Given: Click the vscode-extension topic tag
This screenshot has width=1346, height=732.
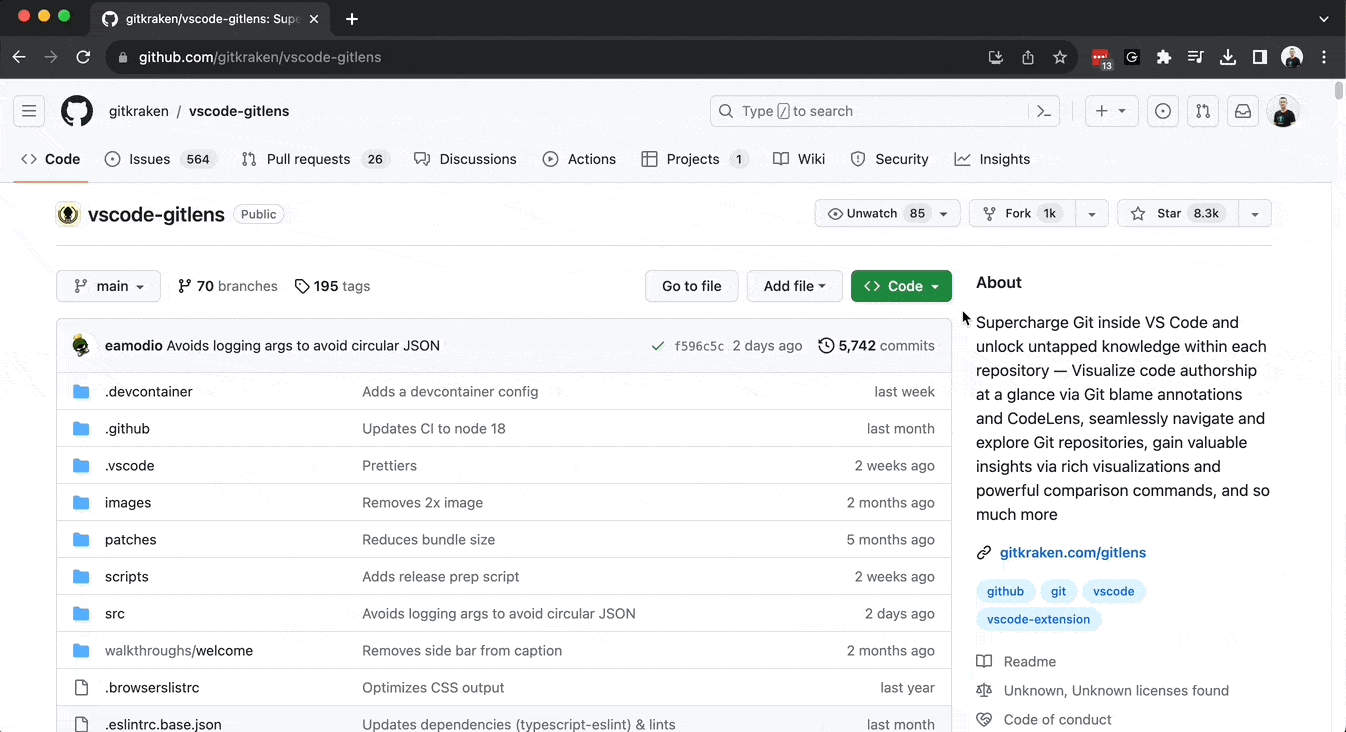Looking at the screenshot, I should tap(1039, 619).
